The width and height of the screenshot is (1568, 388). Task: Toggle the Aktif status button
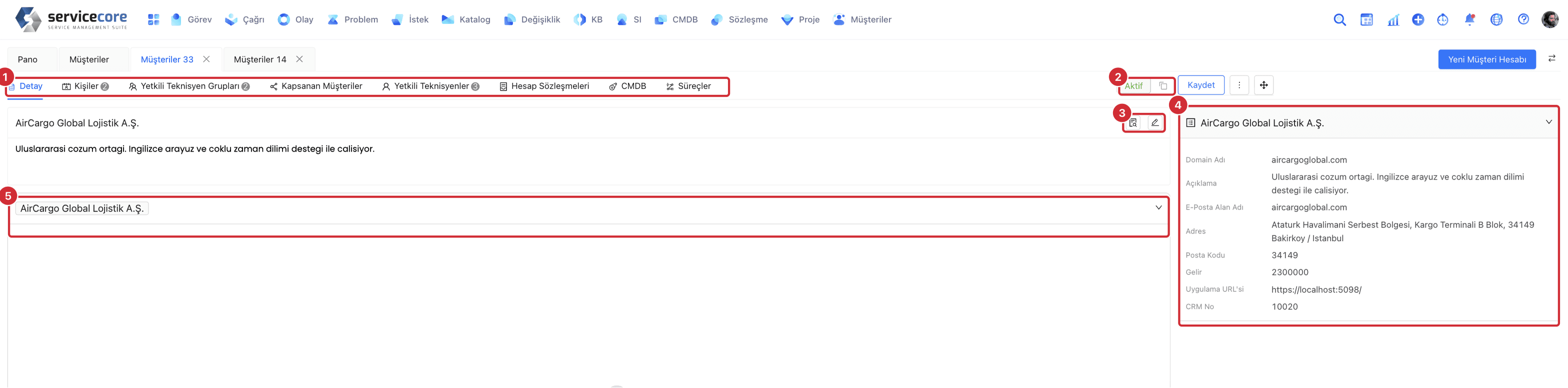click(x=1133, y=86)
